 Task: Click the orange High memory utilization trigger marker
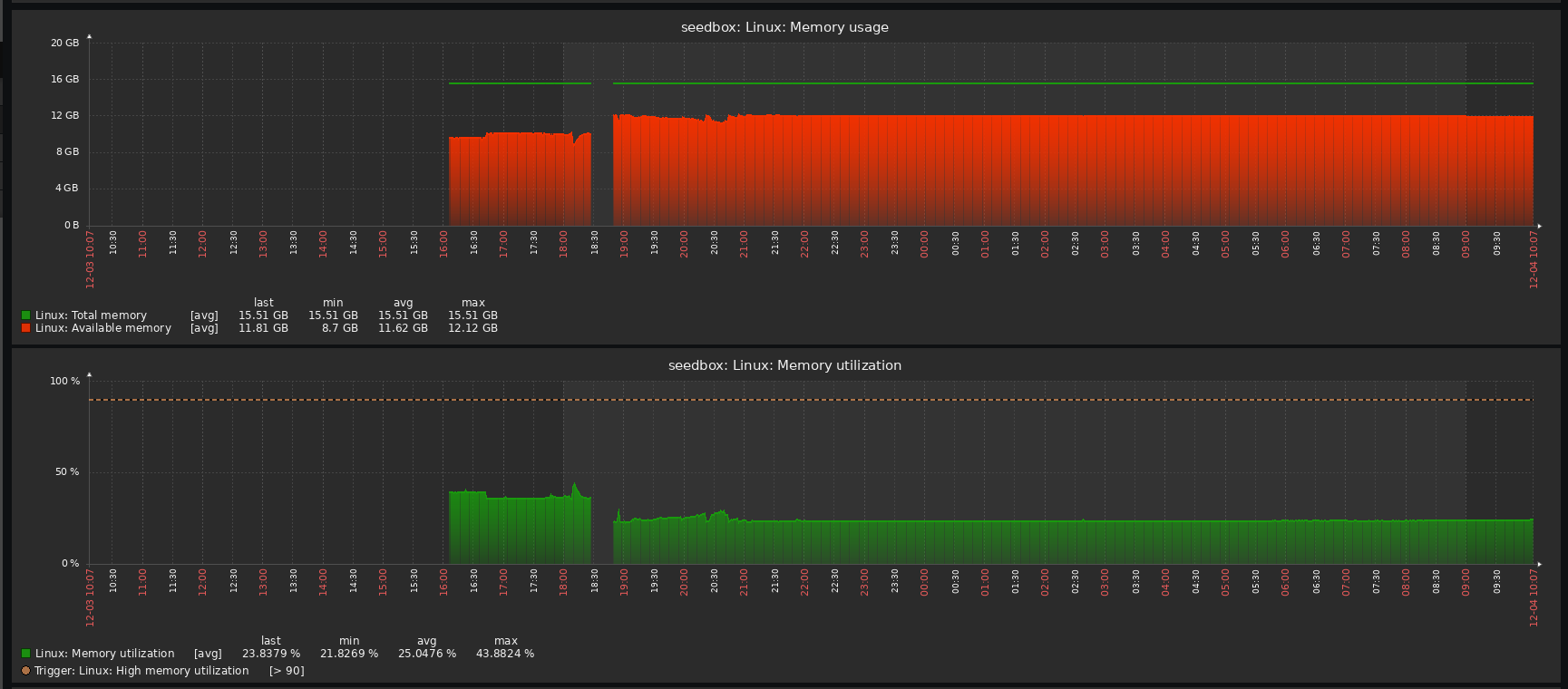tap(25, 671)
